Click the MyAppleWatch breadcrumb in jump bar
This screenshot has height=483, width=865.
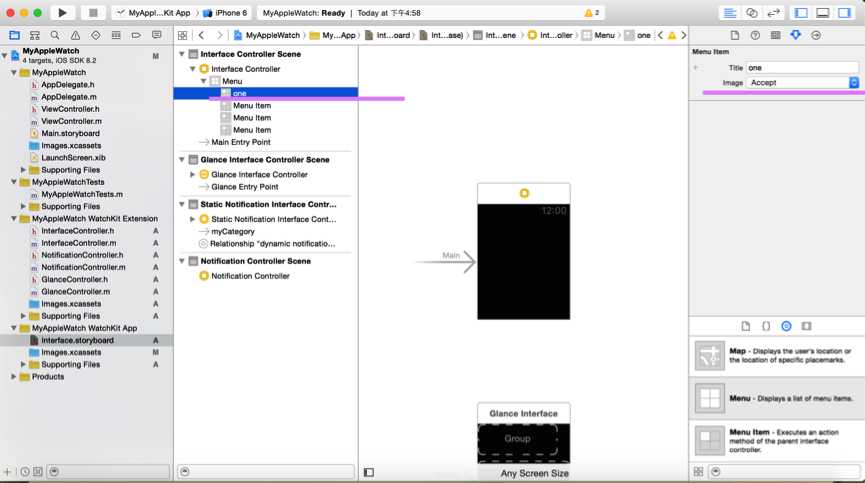(267, 35)
